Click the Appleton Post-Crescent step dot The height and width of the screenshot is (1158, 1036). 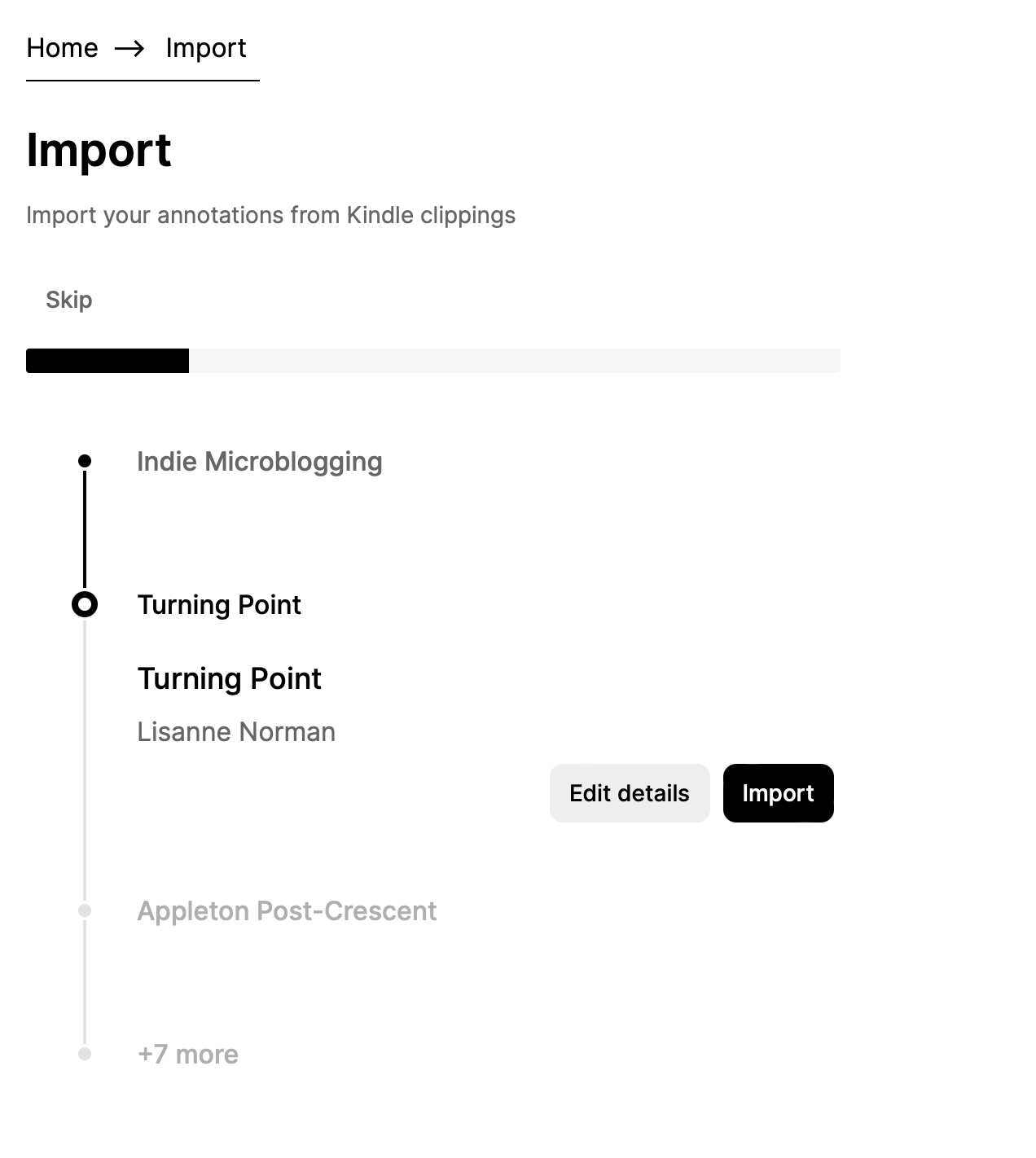pos(85,910)
